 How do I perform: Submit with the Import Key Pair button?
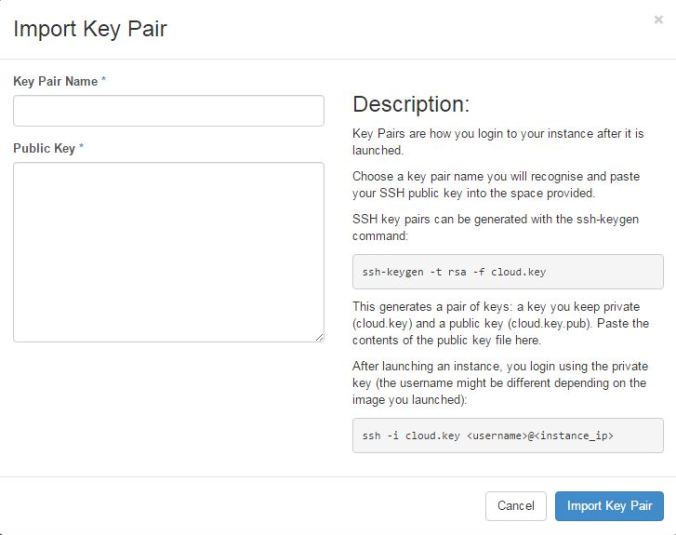click(609, 506)
